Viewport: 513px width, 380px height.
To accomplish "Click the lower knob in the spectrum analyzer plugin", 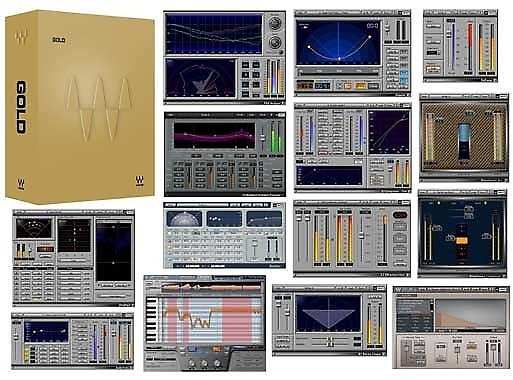I will [x=275, y=42].
